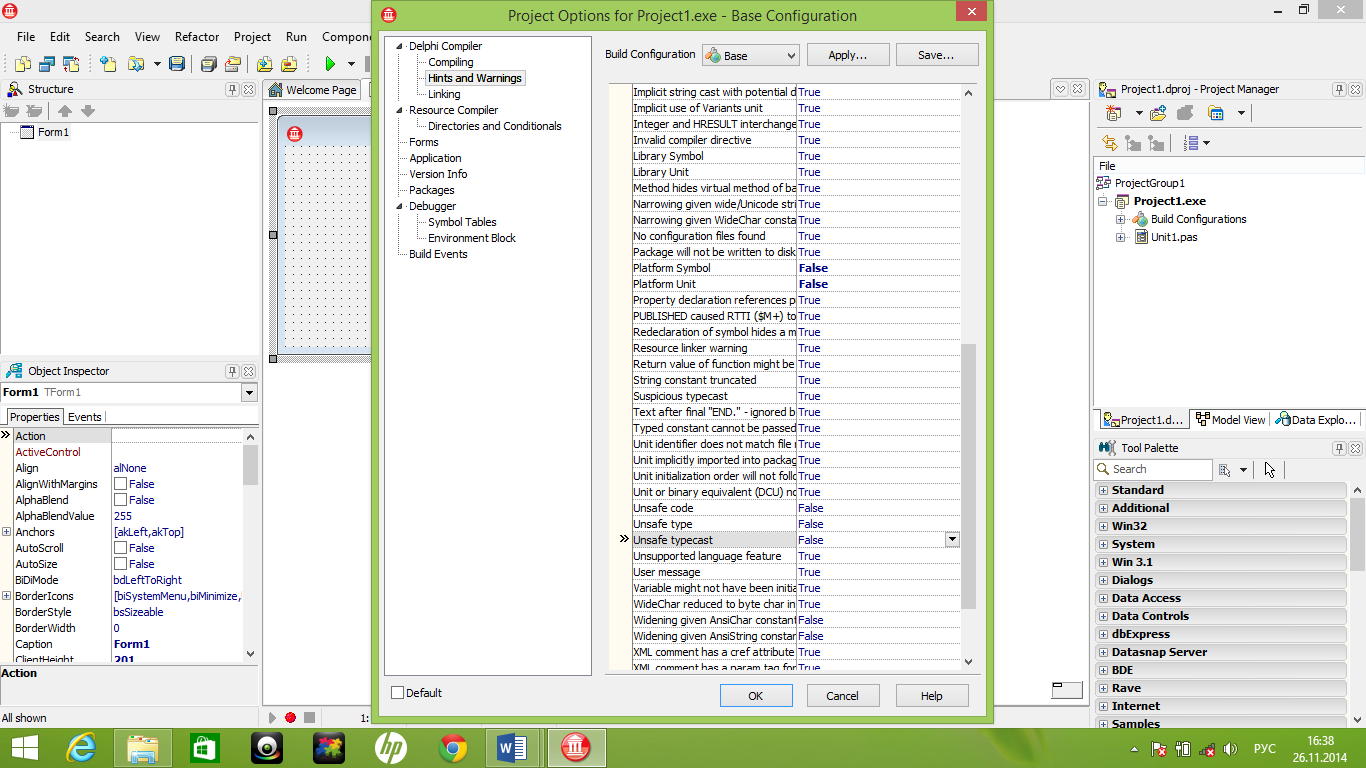
Task: Select Linking in options tree
Action: (444, 94)
